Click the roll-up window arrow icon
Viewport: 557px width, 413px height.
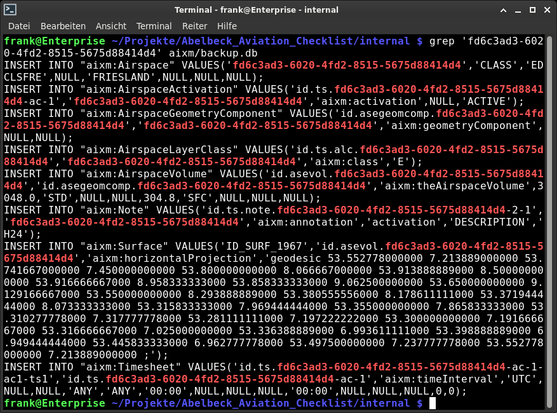[503, 10]
